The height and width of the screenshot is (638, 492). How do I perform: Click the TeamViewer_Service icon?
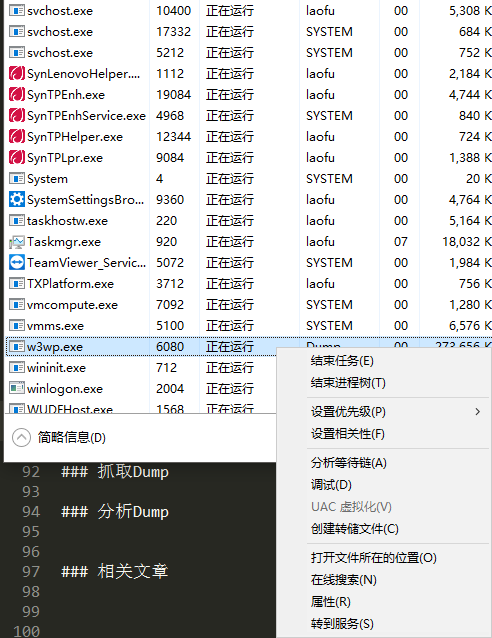point(17,263)
